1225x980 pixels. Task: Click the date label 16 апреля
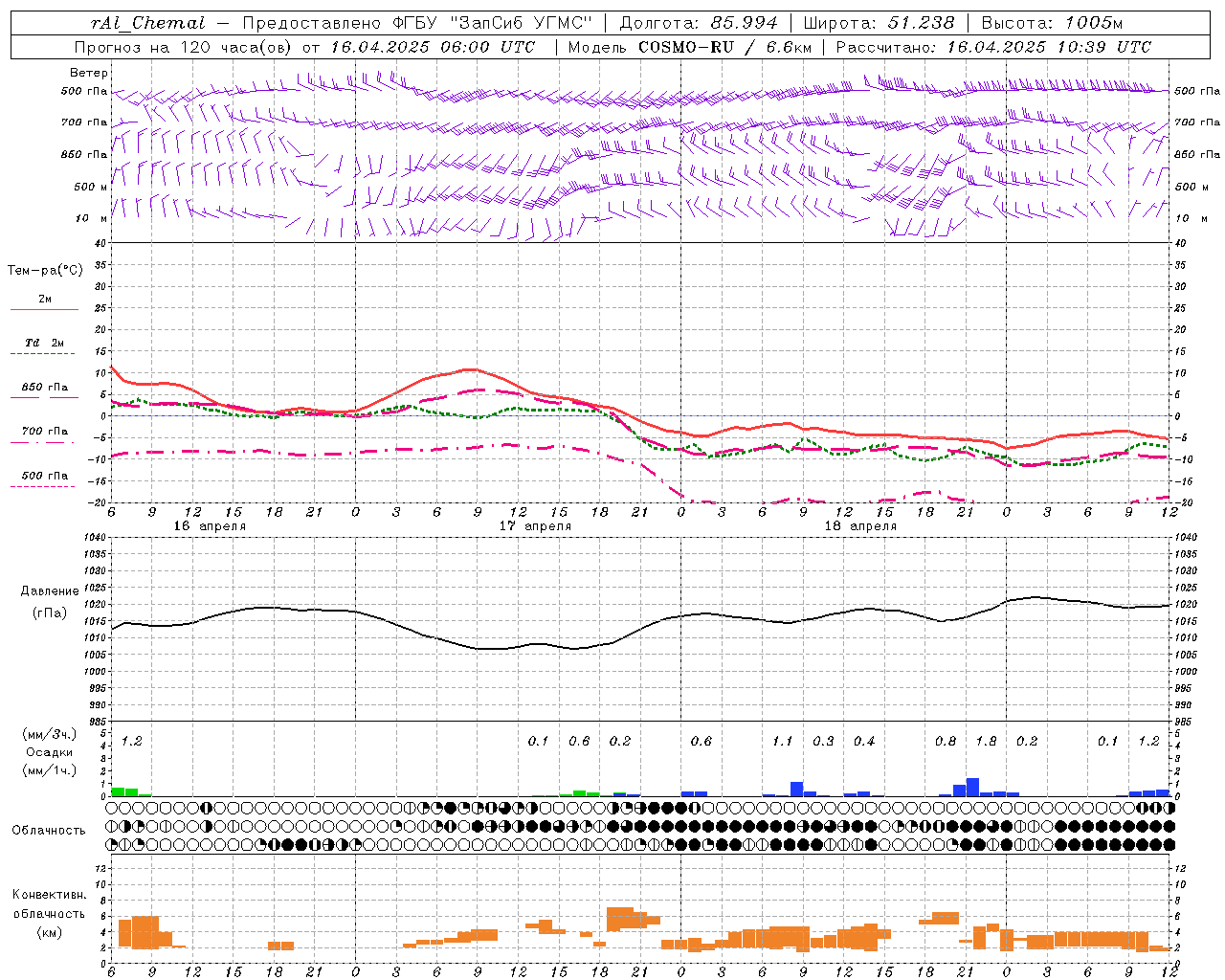210,526
